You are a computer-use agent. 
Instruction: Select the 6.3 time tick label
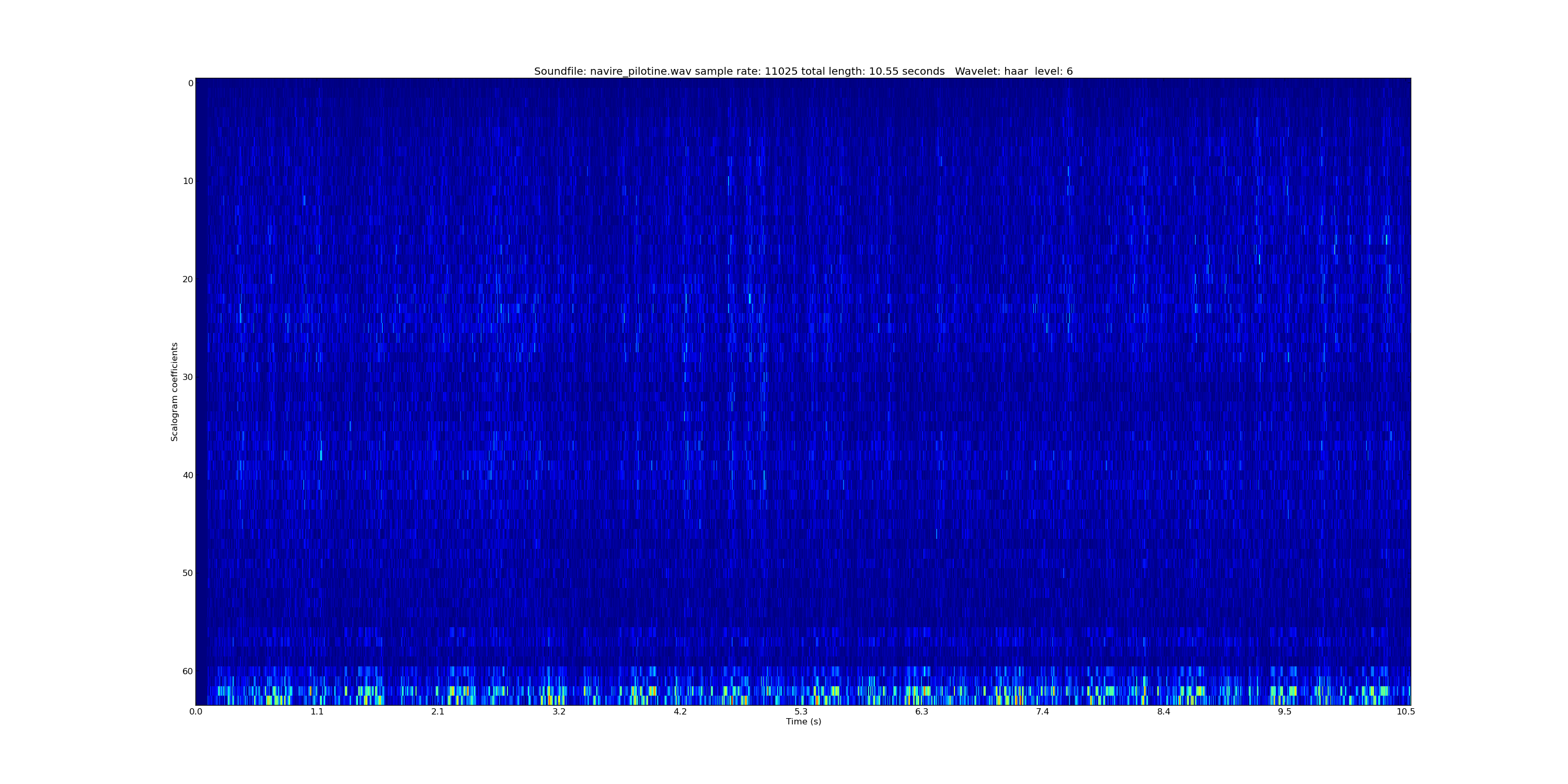tap(921, 711)
